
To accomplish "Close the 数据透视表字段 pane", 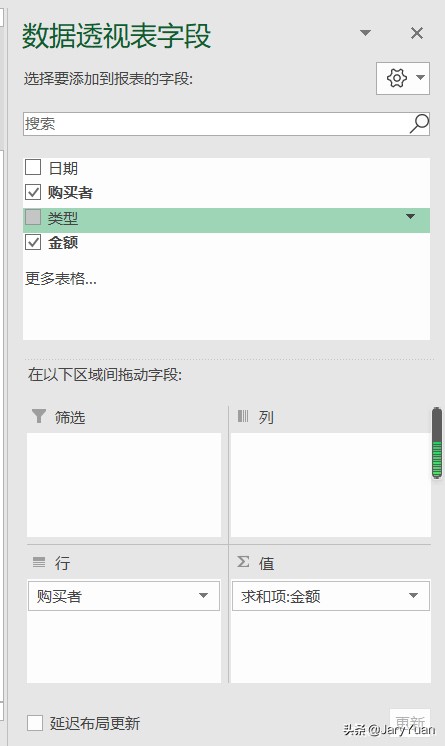I will tap(417, 33).
